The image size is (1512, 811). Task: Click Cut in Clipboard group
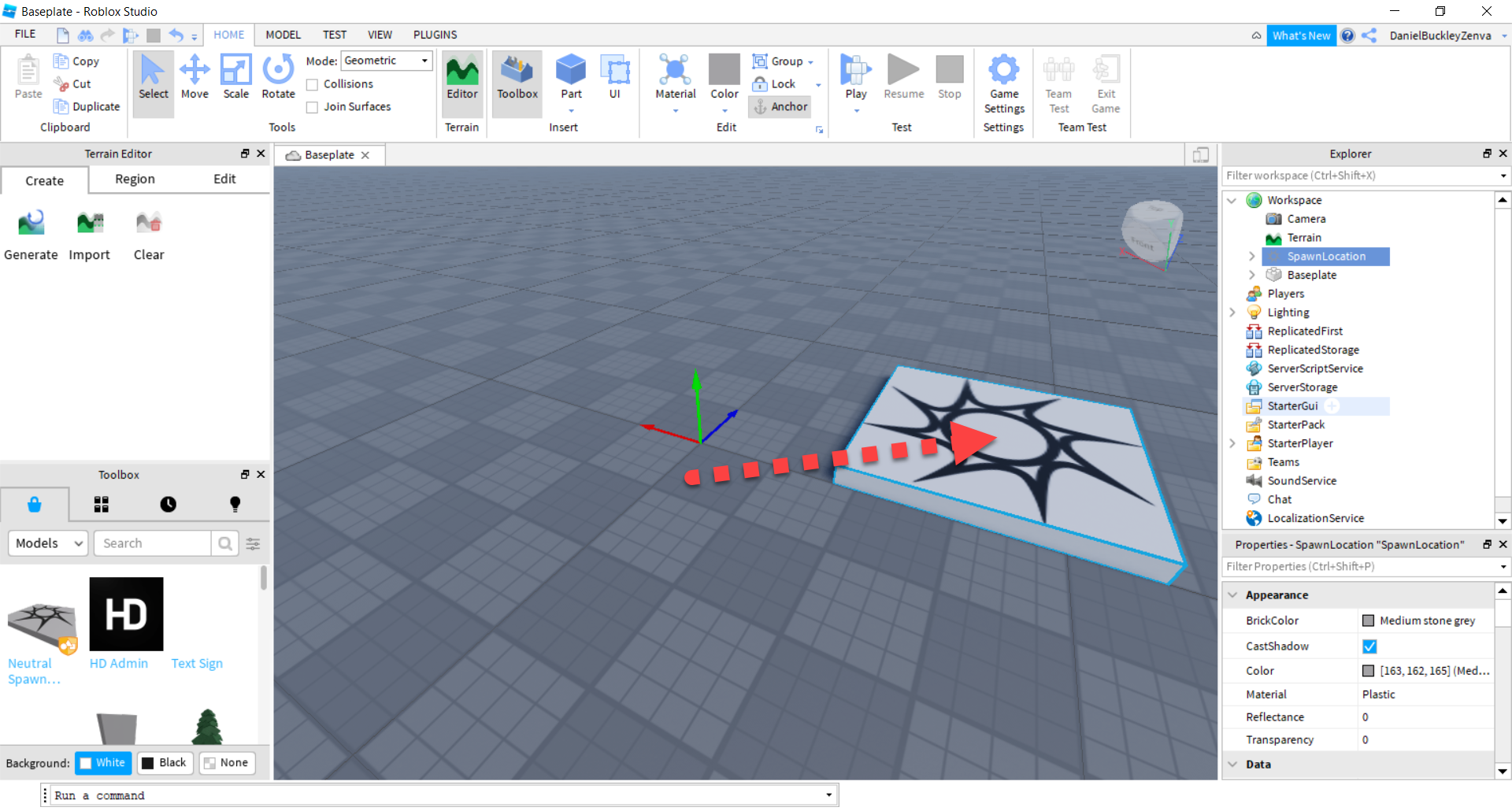tap(72, 83)
